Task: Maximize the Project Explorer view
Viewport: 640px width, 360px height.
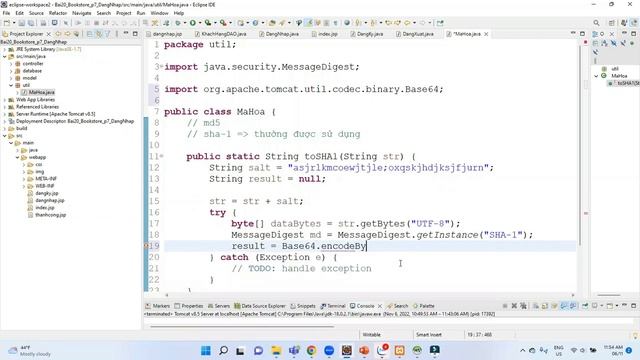Action: [135, 34]
